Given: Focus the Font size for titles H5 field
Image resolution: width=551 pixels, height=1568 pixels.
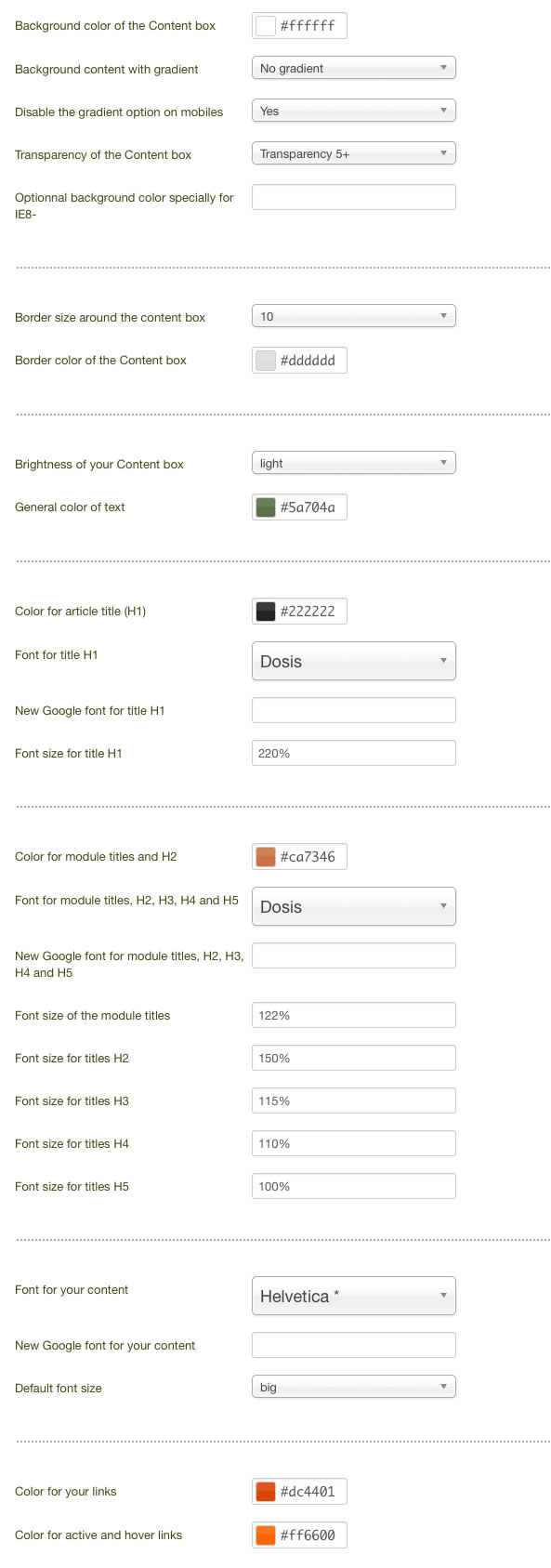Looking at the screenshot, I should point(354,1186).
